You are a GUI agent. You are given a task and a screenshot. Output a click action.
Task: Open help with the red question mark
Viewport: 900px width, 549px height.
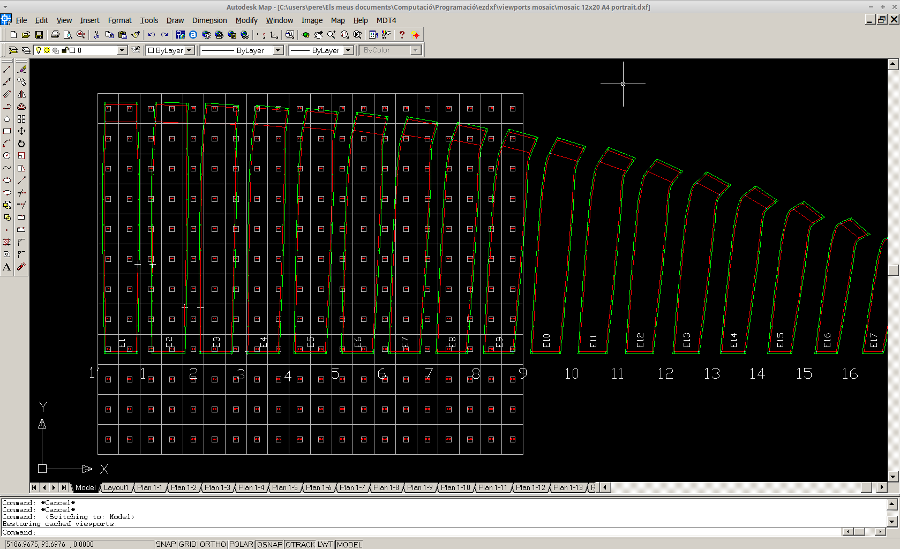pyautogui.click(x=402, y=35)
